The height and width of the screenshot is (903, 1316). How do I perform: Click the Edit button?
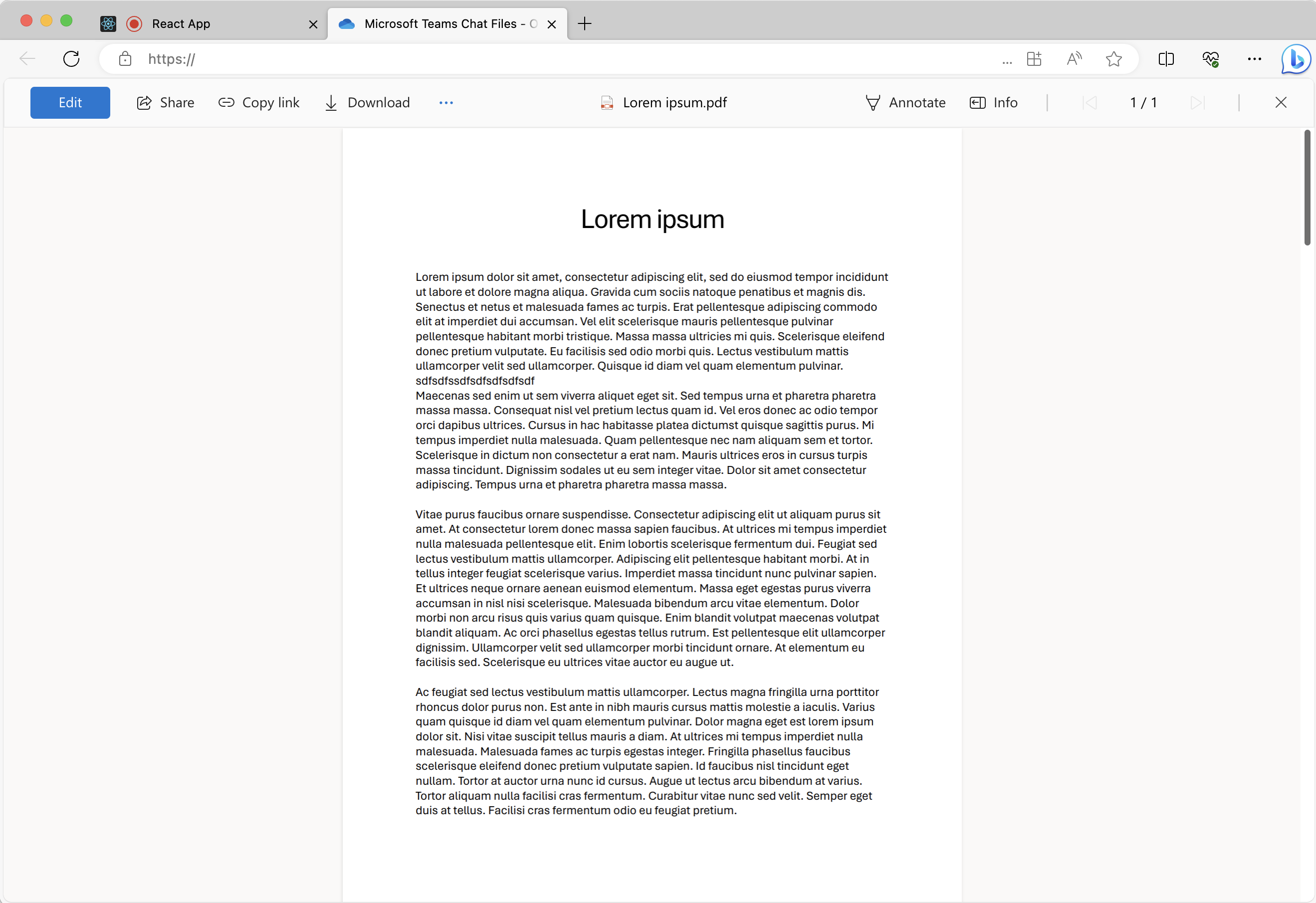tap(70, 102)
